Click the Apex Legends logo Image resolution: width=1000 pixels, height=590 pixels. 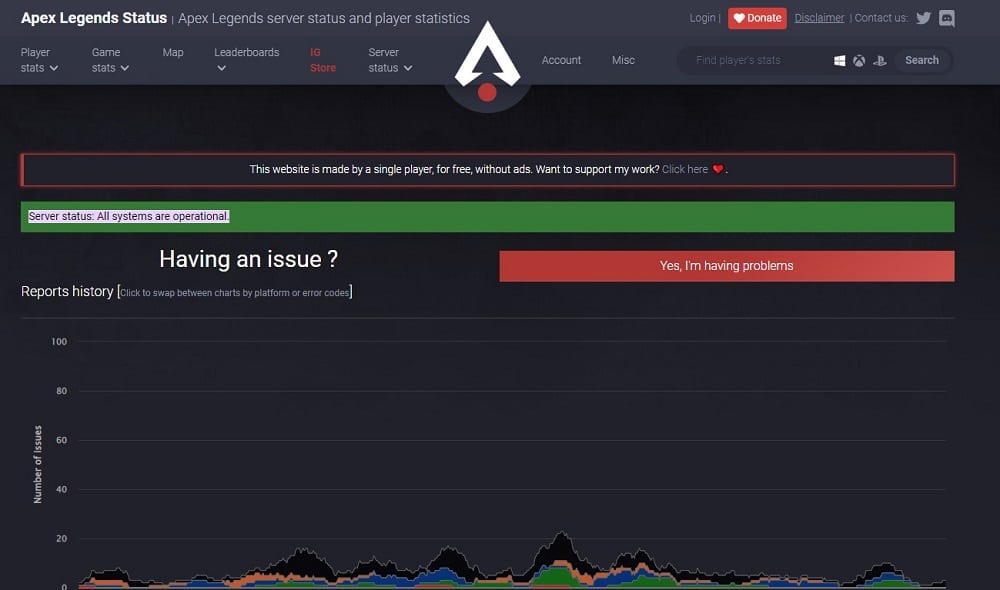click(x=487, y=62)
